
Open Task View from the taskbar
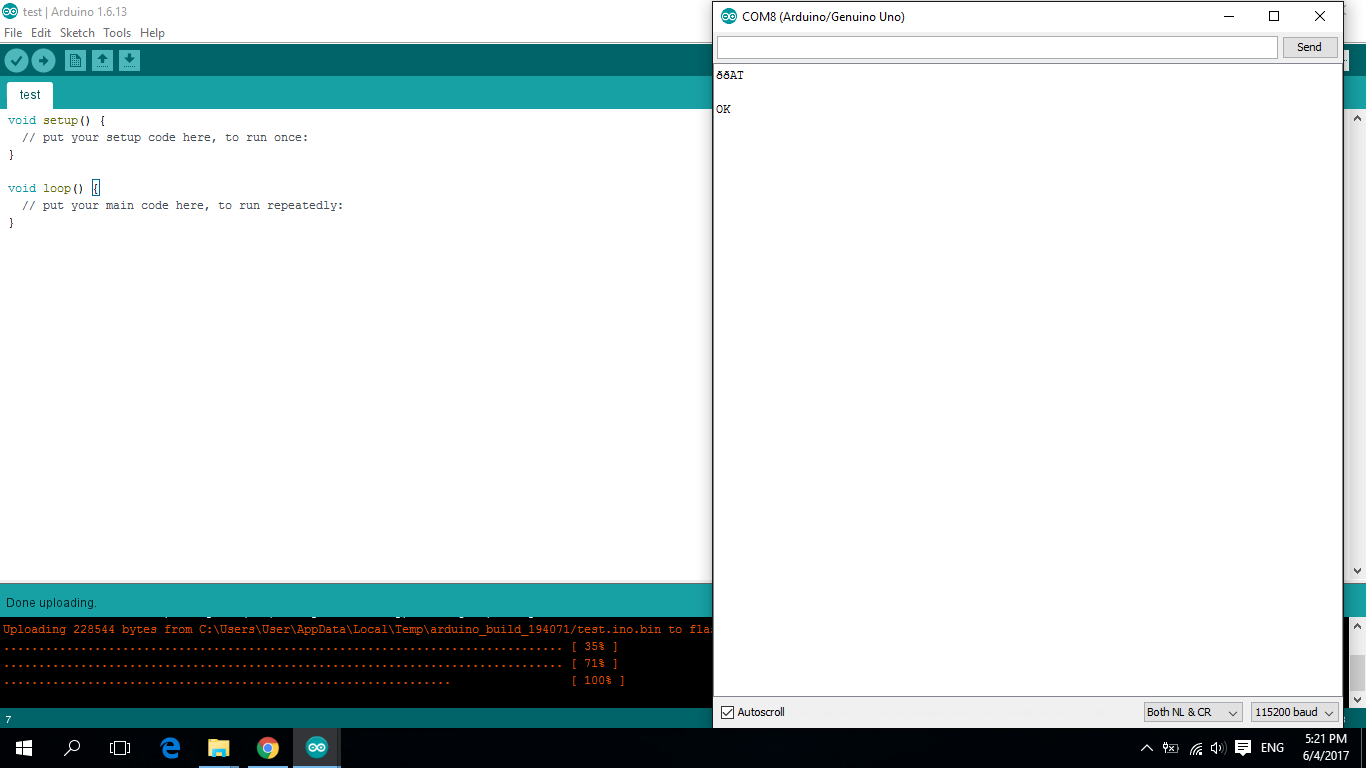pyautogui.click(x=120, y=748)
